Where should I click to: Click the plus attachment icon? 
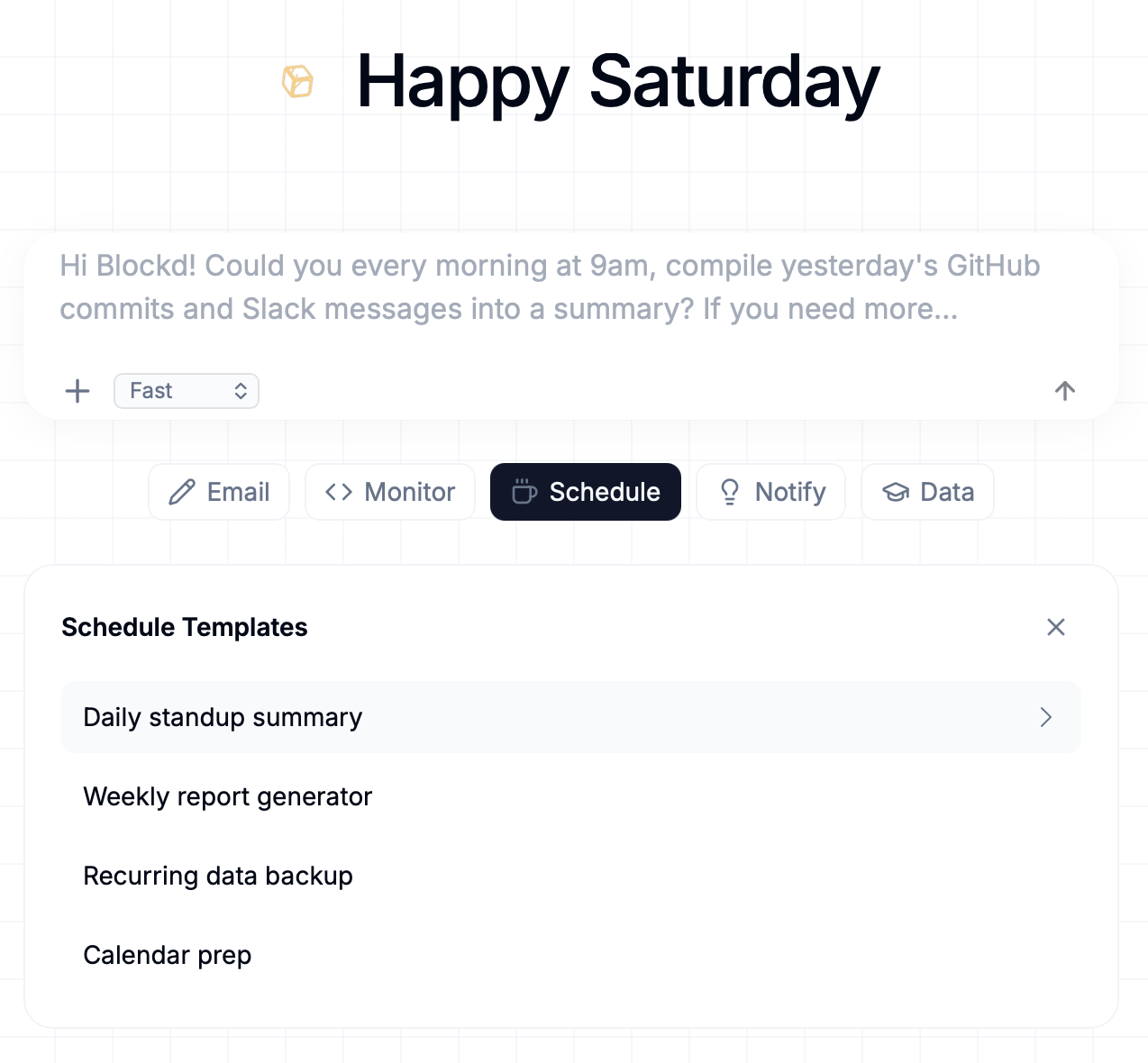click(x=78, y=391)
